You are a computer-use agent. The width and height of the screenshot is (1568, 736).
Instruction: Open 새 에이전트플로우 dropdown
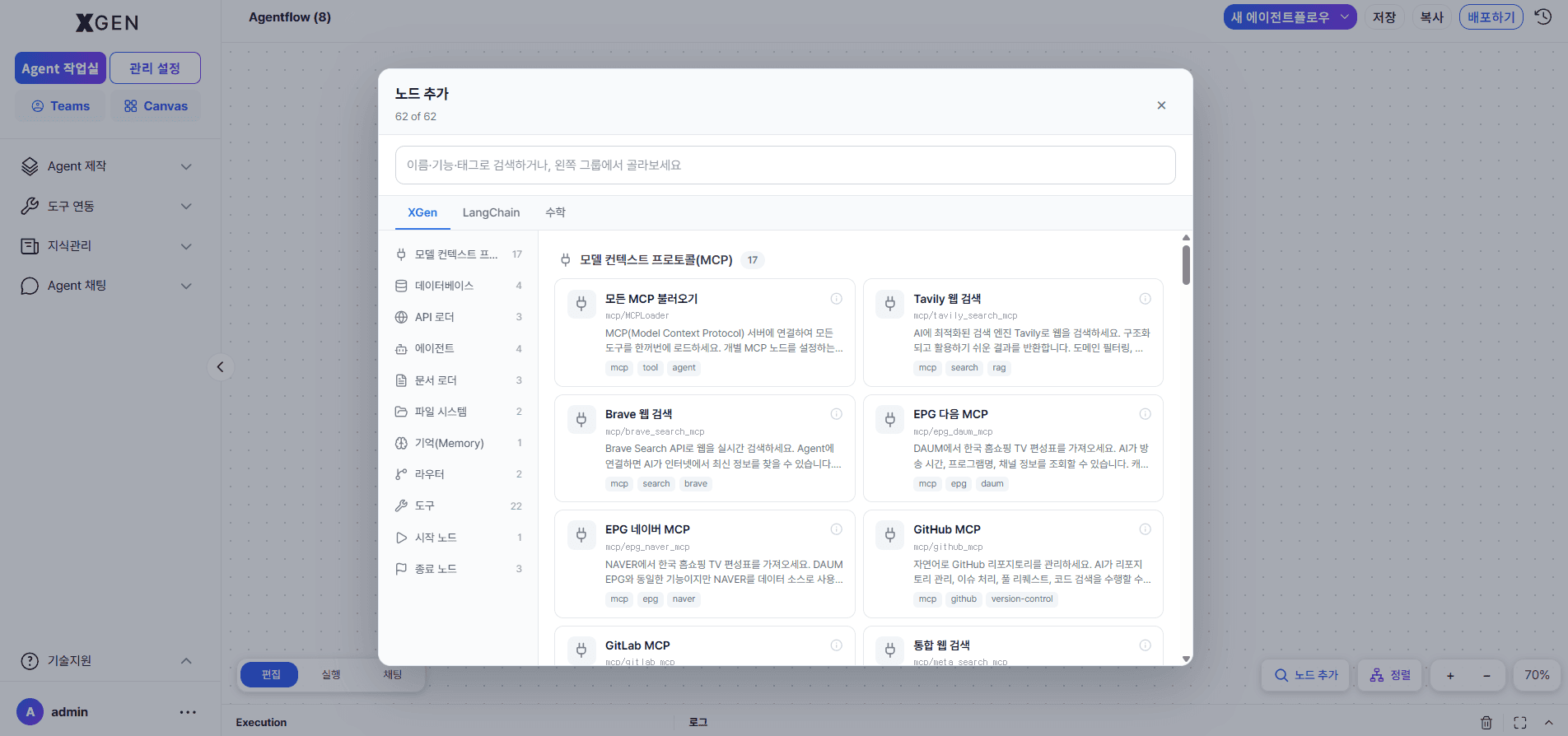point(1290,16)
